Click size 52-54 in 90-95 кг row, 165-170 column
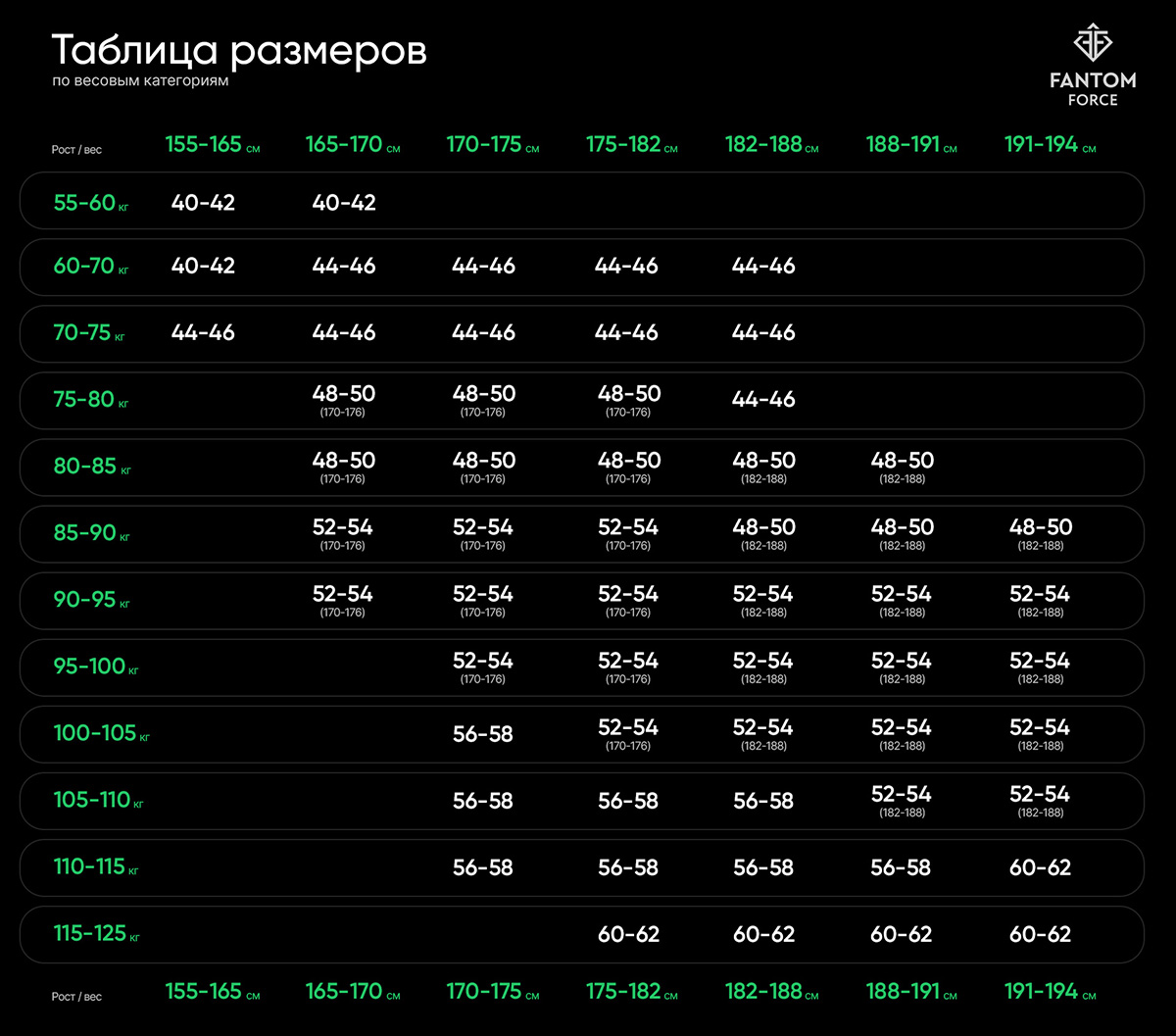Screen dimensions: 1176x1036 (x=343, y=595)
